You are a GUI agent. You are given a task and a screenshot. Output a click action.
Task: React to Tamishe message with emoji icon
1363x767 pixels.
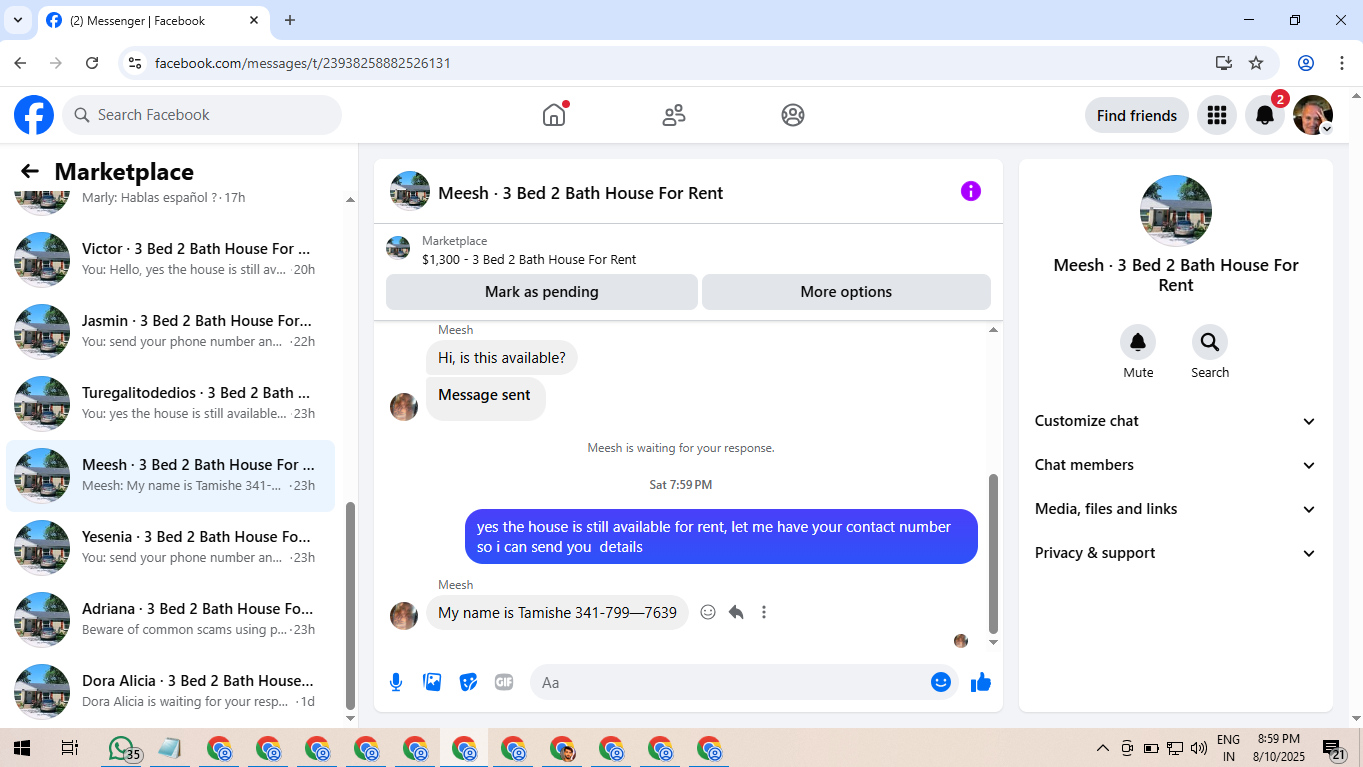(708, 612)
